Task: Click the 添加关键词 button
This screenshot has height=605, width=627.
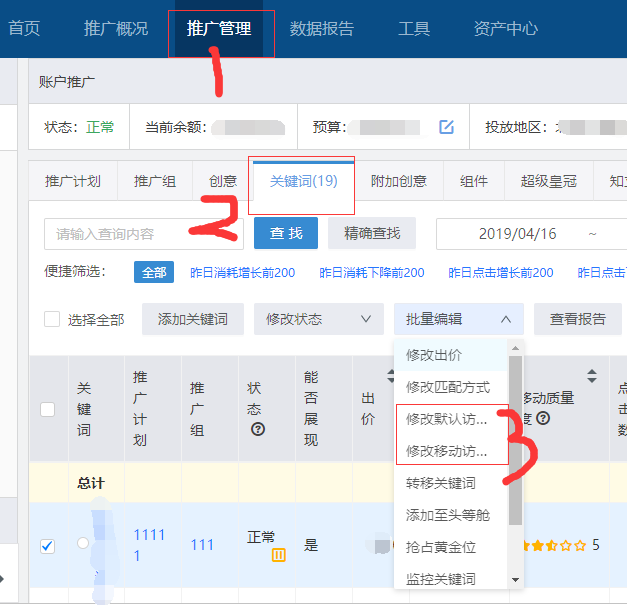Action: point(192,319)
